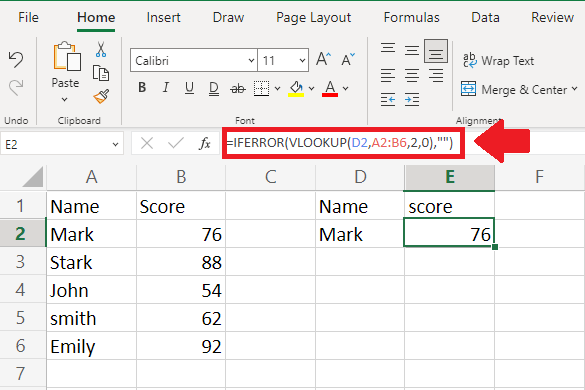Image resolution: width=585 pixels, height=390 pixels.
Task: Click the Undo arrow icon
Action: pyautogui.click(x=16, y=60)
